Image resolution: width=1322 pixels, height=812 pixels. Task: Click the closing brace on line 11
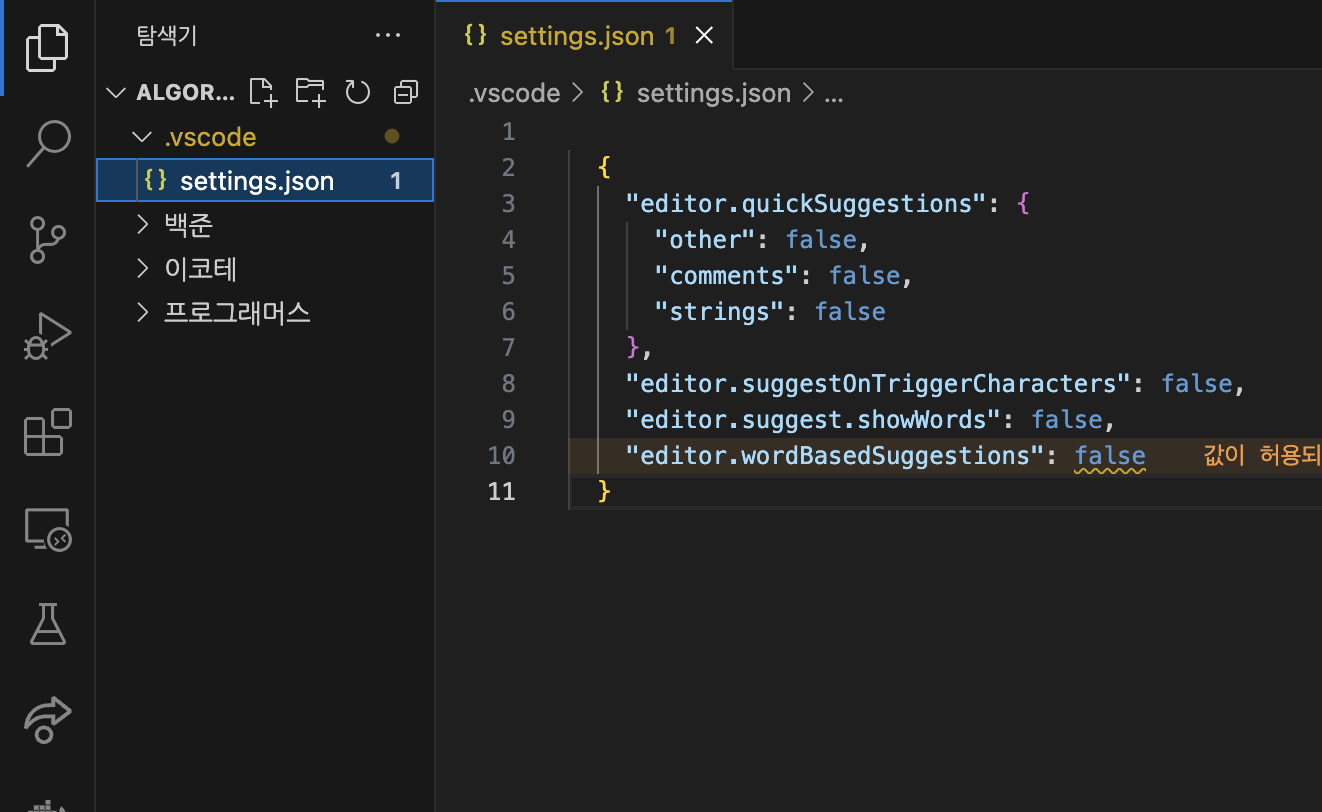coord(604,492)
